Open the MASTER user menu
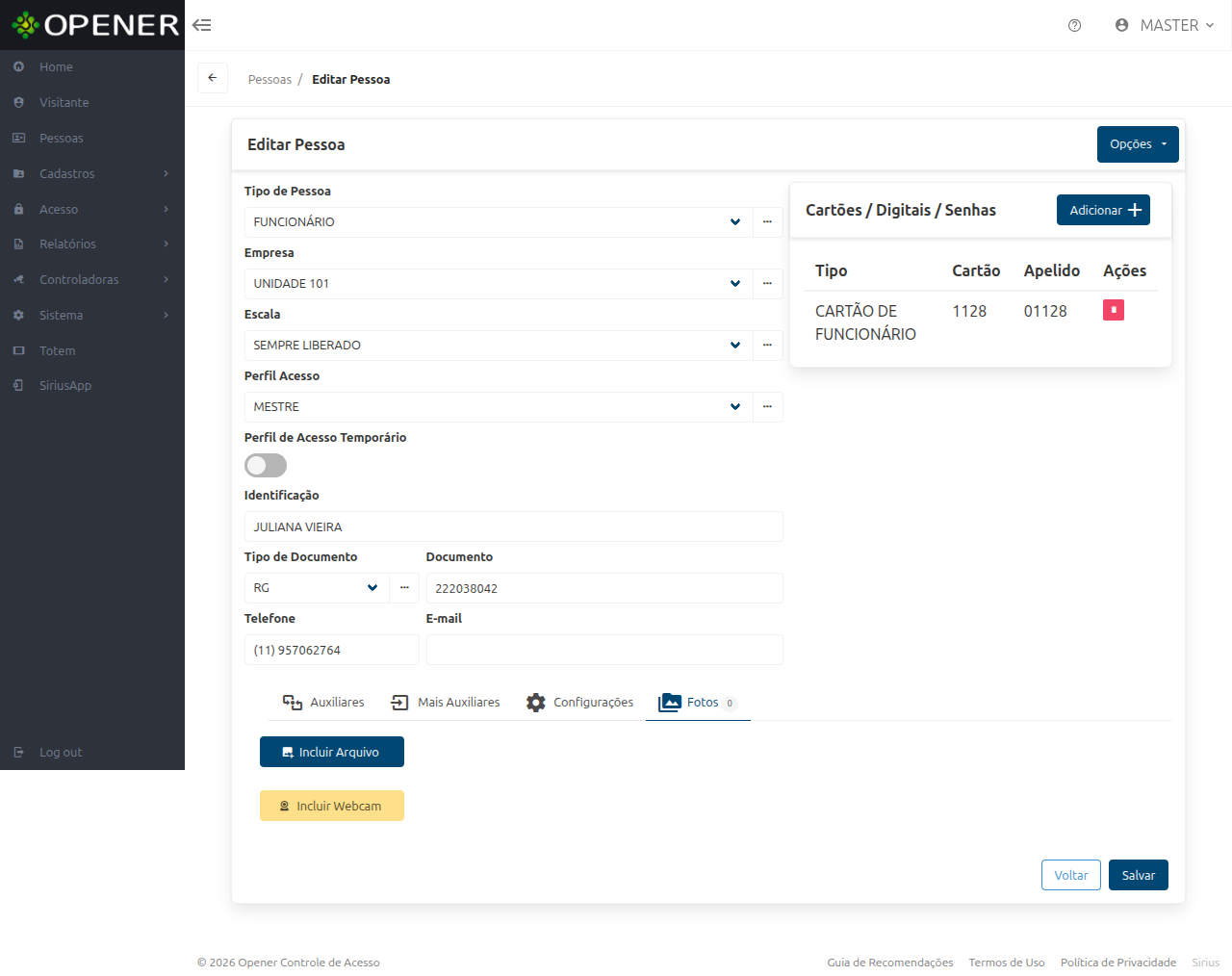Viewport: 1232px width, 976px height. click(x=1165, y=25)
